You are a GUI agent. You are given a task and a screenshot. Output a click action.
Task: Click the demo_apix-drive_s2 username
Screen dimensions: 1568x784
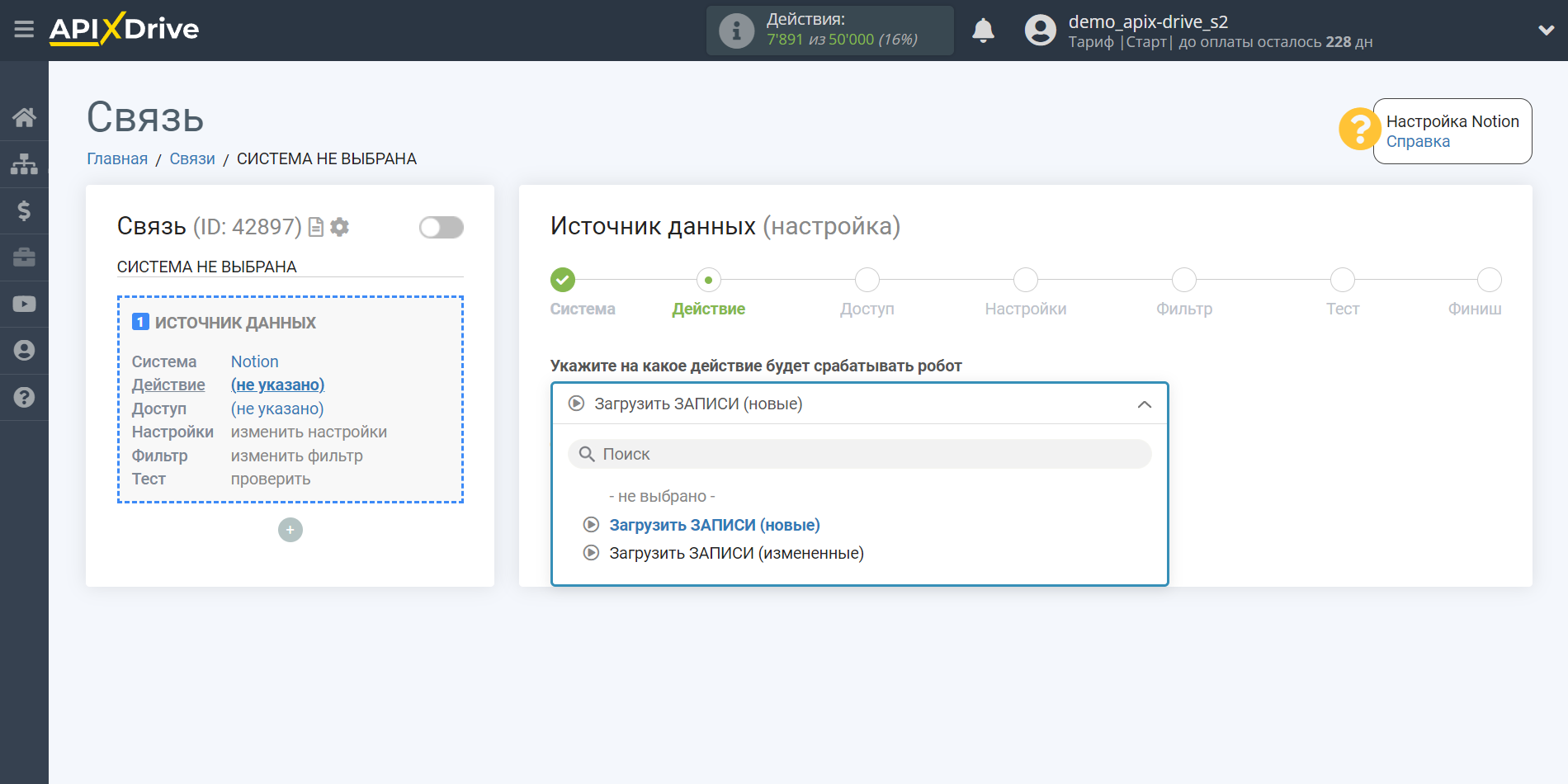pos(1148,21)
